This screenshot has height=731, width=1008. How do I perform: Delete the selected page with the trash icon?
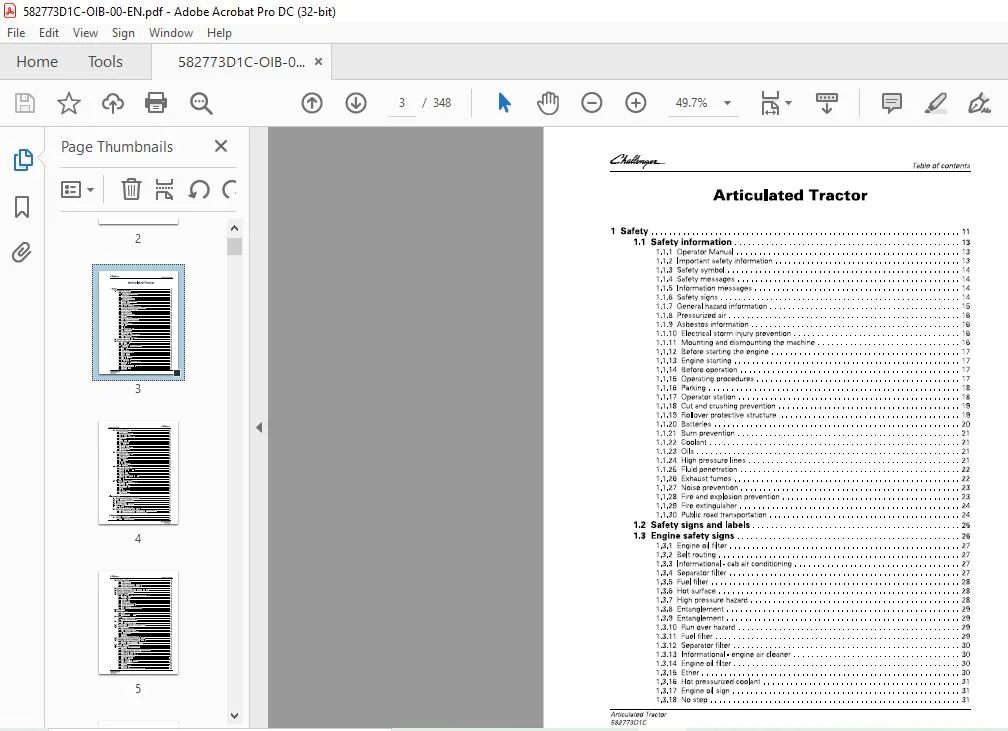[x=131, y=190]
